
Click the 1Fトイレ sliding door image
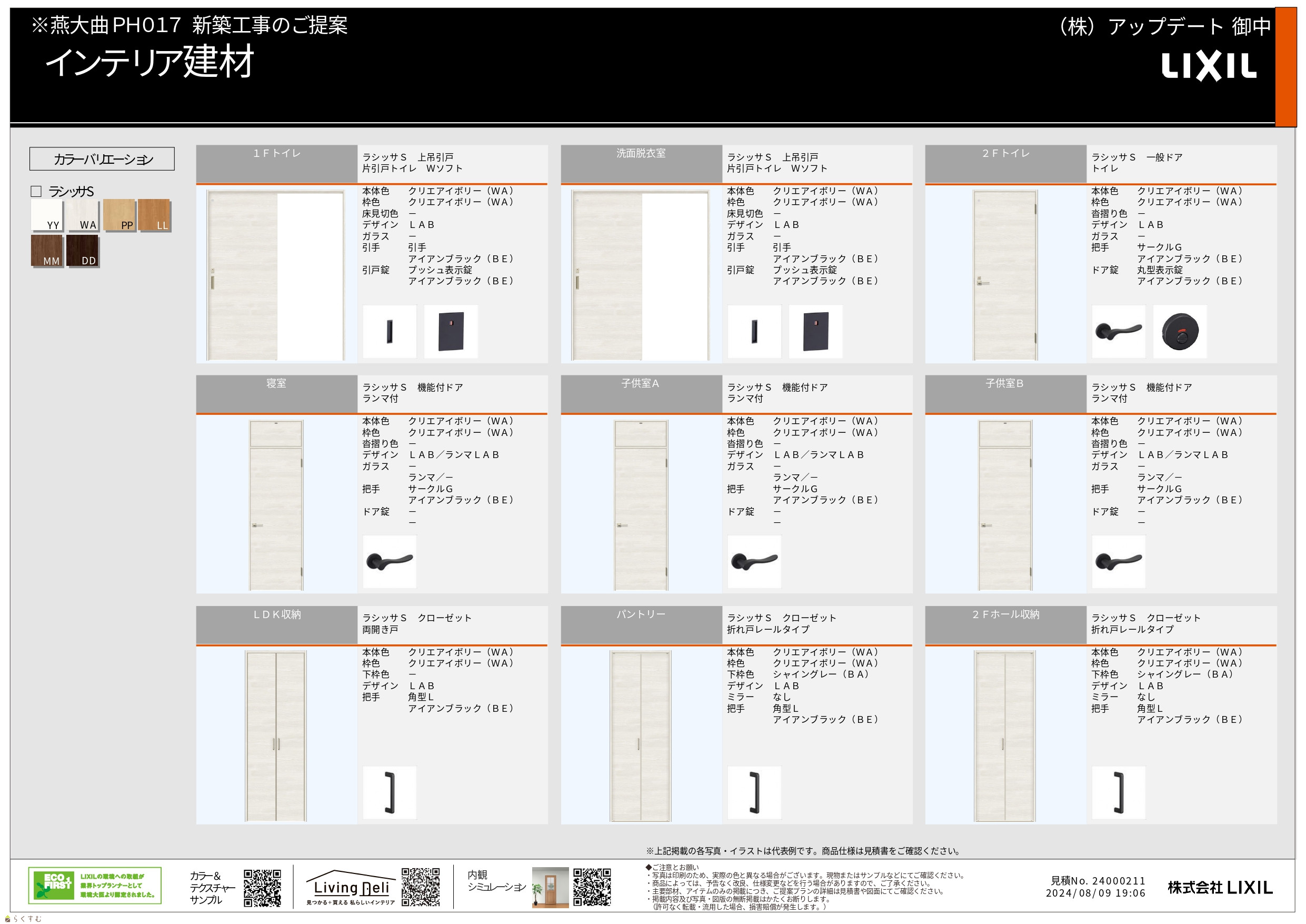point(276,275)
